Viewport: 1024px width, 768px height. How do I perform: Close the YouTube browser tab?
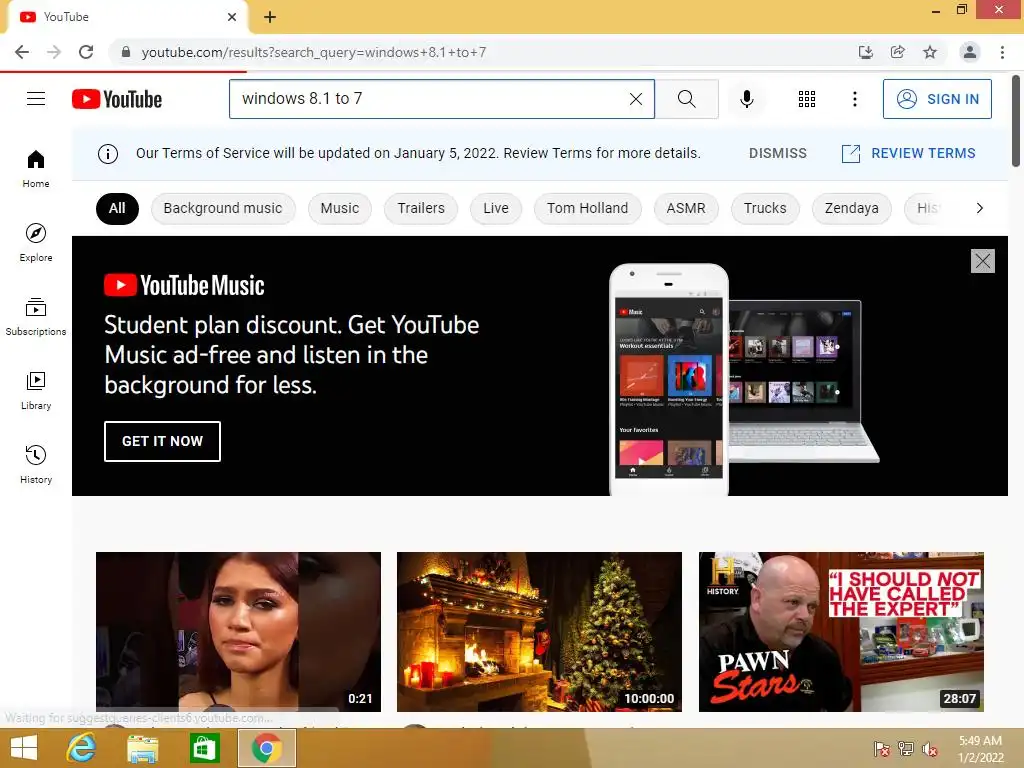coord(232,17)
